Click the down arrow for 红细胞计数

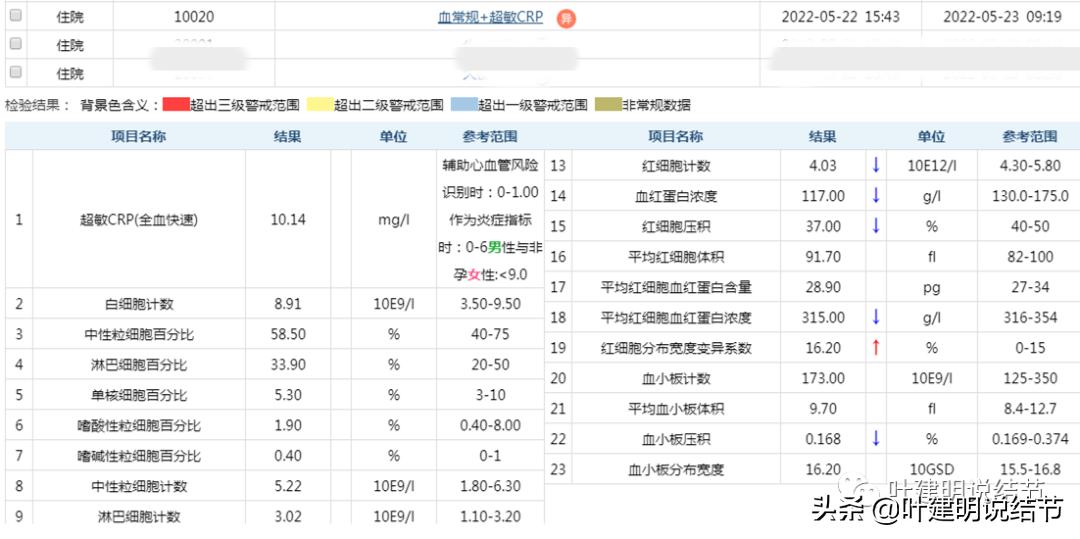pos(875,165)
